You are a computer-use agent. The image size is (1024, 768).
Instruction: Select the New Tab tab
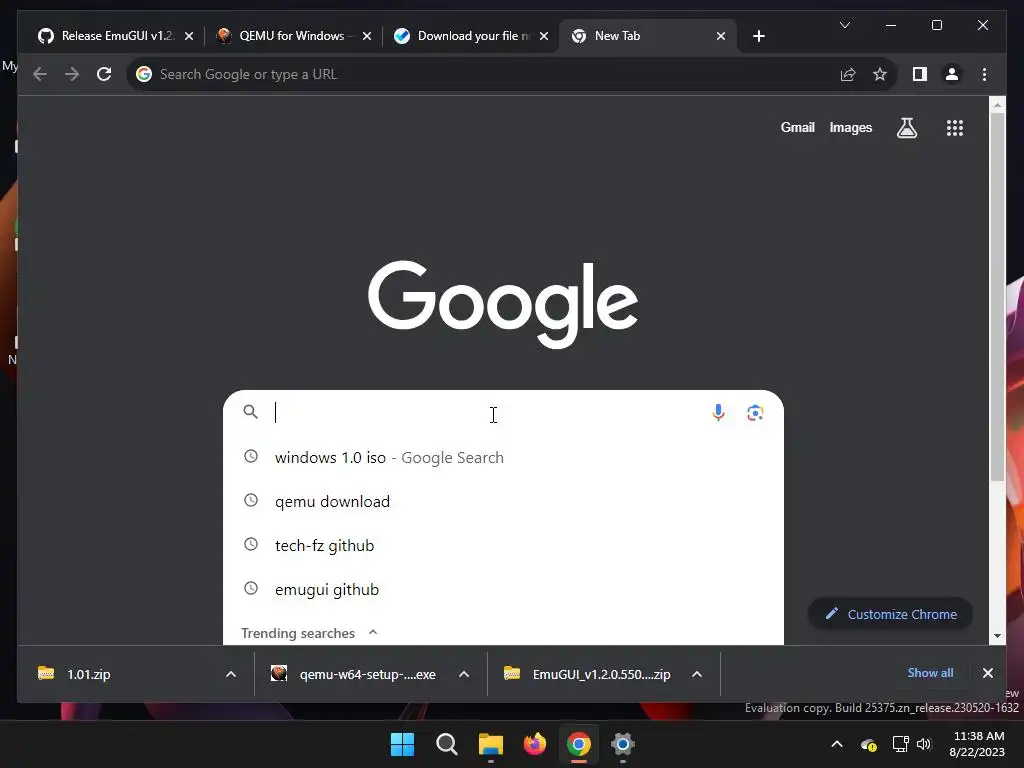pyautogui.click(x=648, y=36)
